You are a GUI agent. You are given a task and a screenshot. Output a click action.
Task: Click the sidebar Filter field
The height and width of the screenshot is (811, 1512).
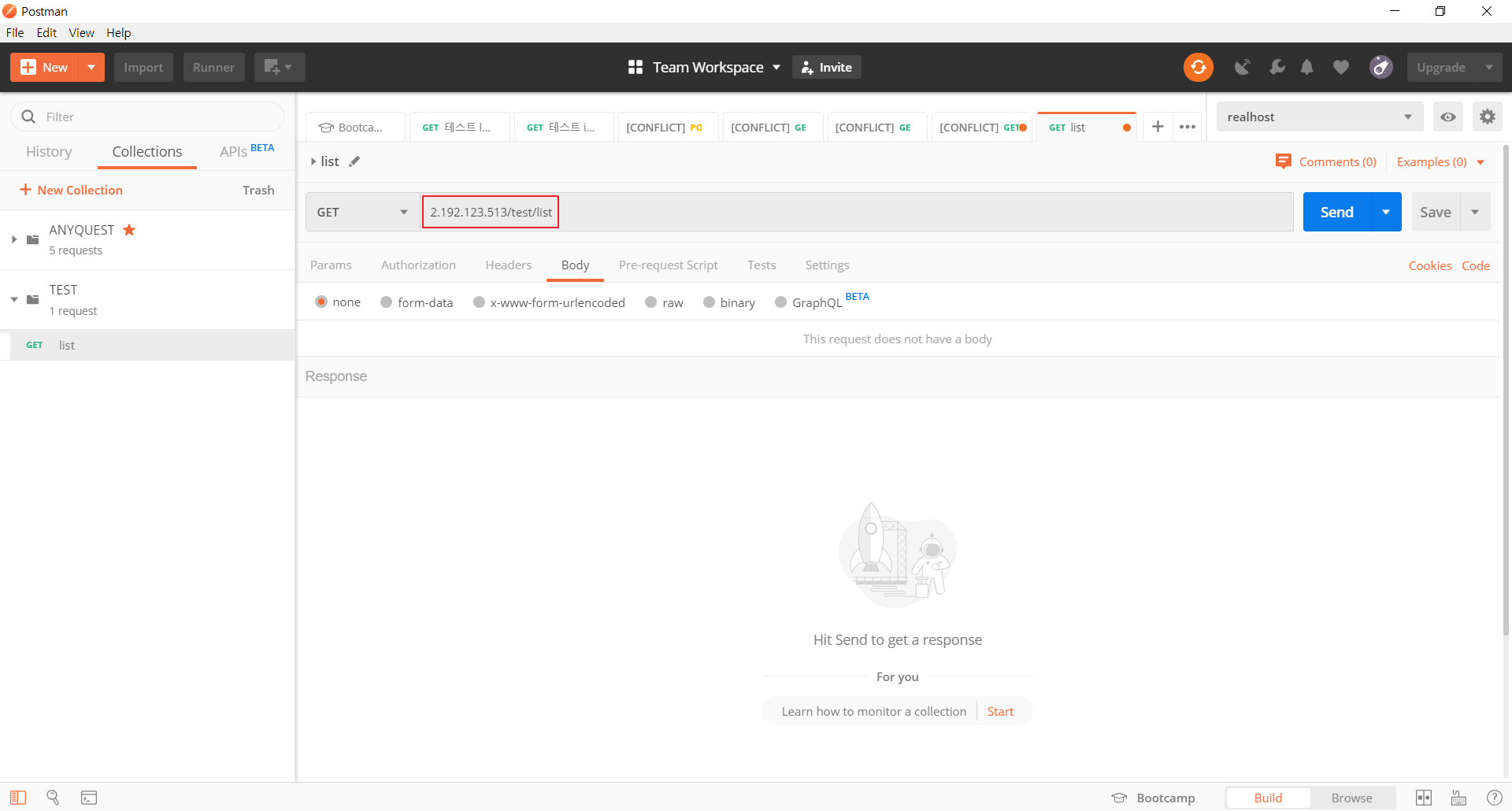coord(147,117)
